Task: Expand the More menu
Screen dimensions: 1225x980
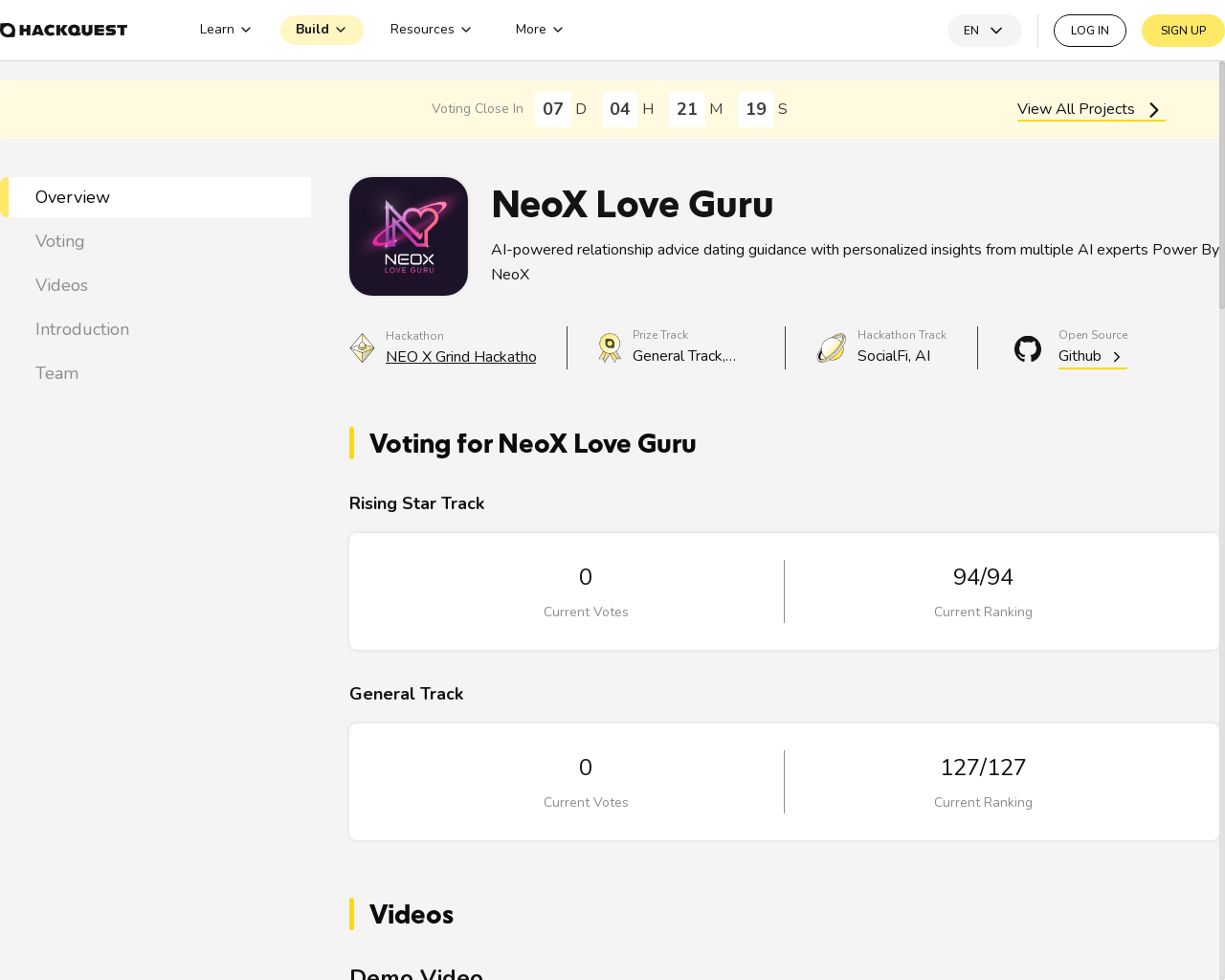Action: [x=539, y=30]
